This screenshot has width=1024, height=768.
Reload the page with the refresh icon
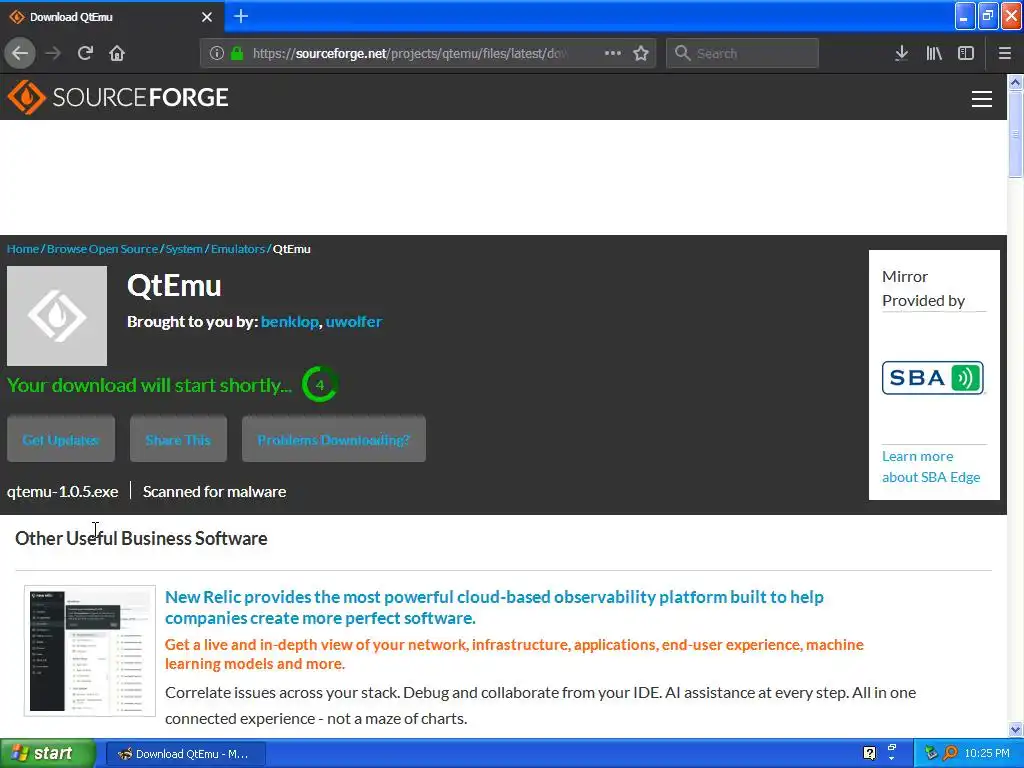click(85, 53)
